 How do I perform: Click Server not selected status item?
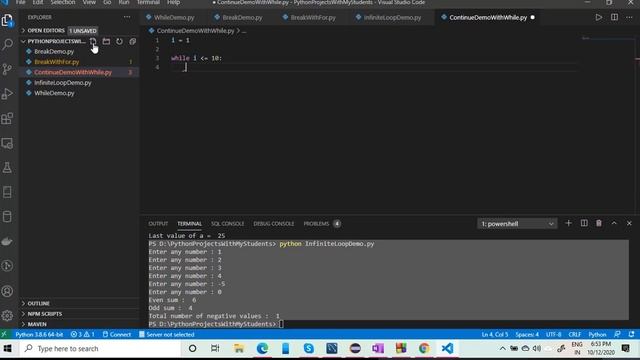tap(167, 334)
